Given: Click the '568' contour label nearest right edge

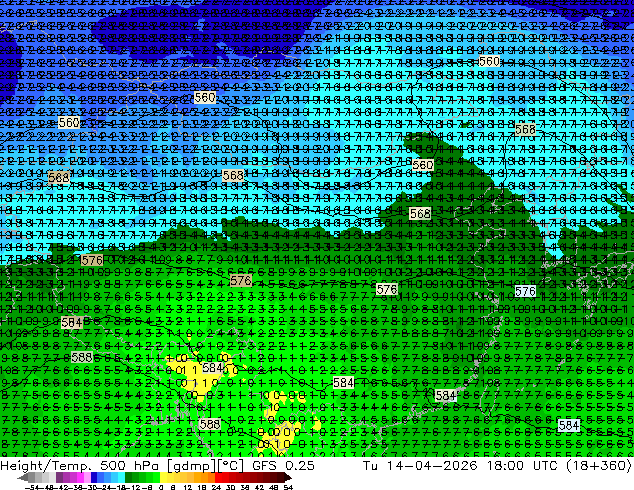Looking at the screenshot, I should pos(525,129).
